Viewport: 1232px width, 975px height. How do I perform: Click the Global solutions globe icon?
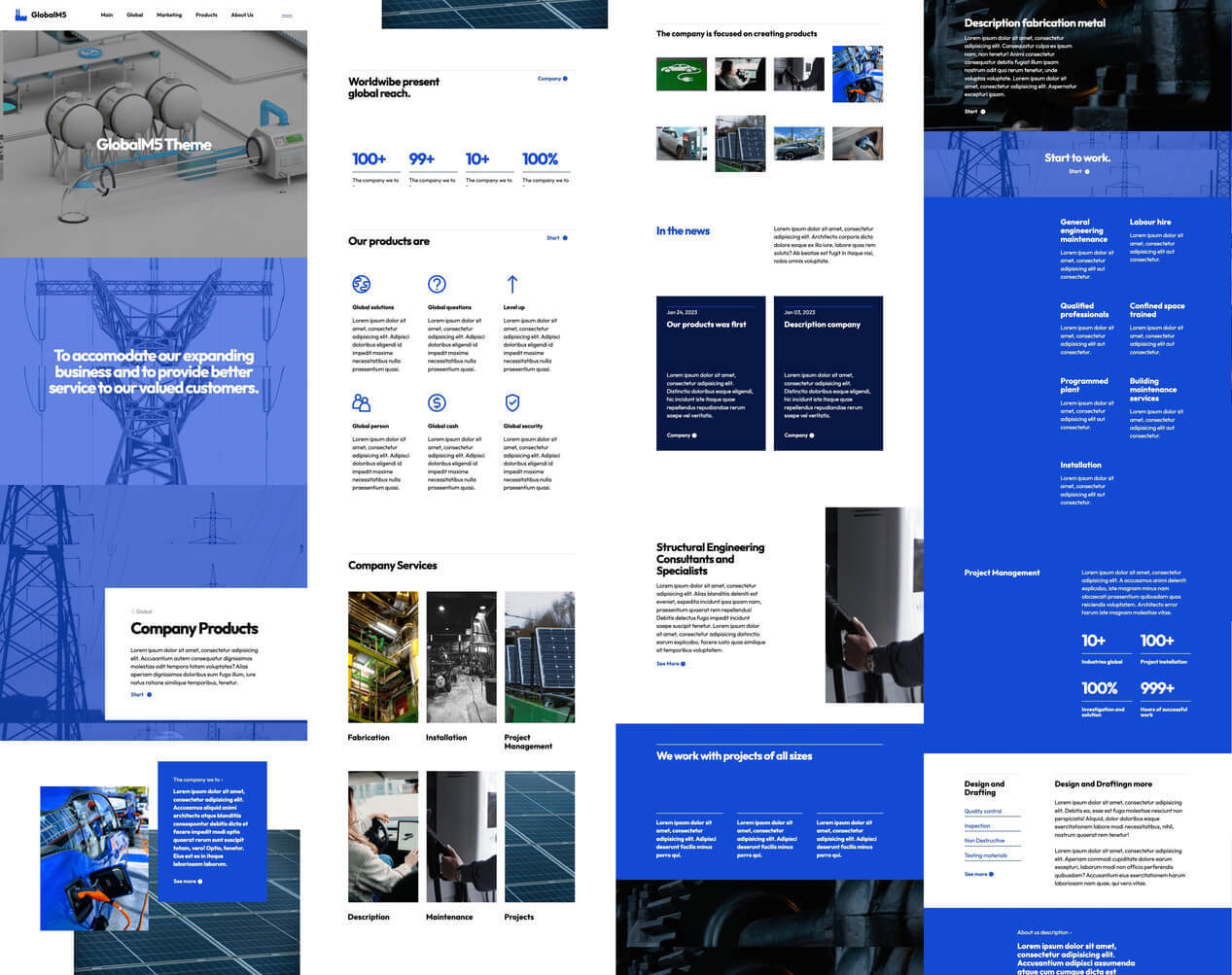click(x=362, y=284)
